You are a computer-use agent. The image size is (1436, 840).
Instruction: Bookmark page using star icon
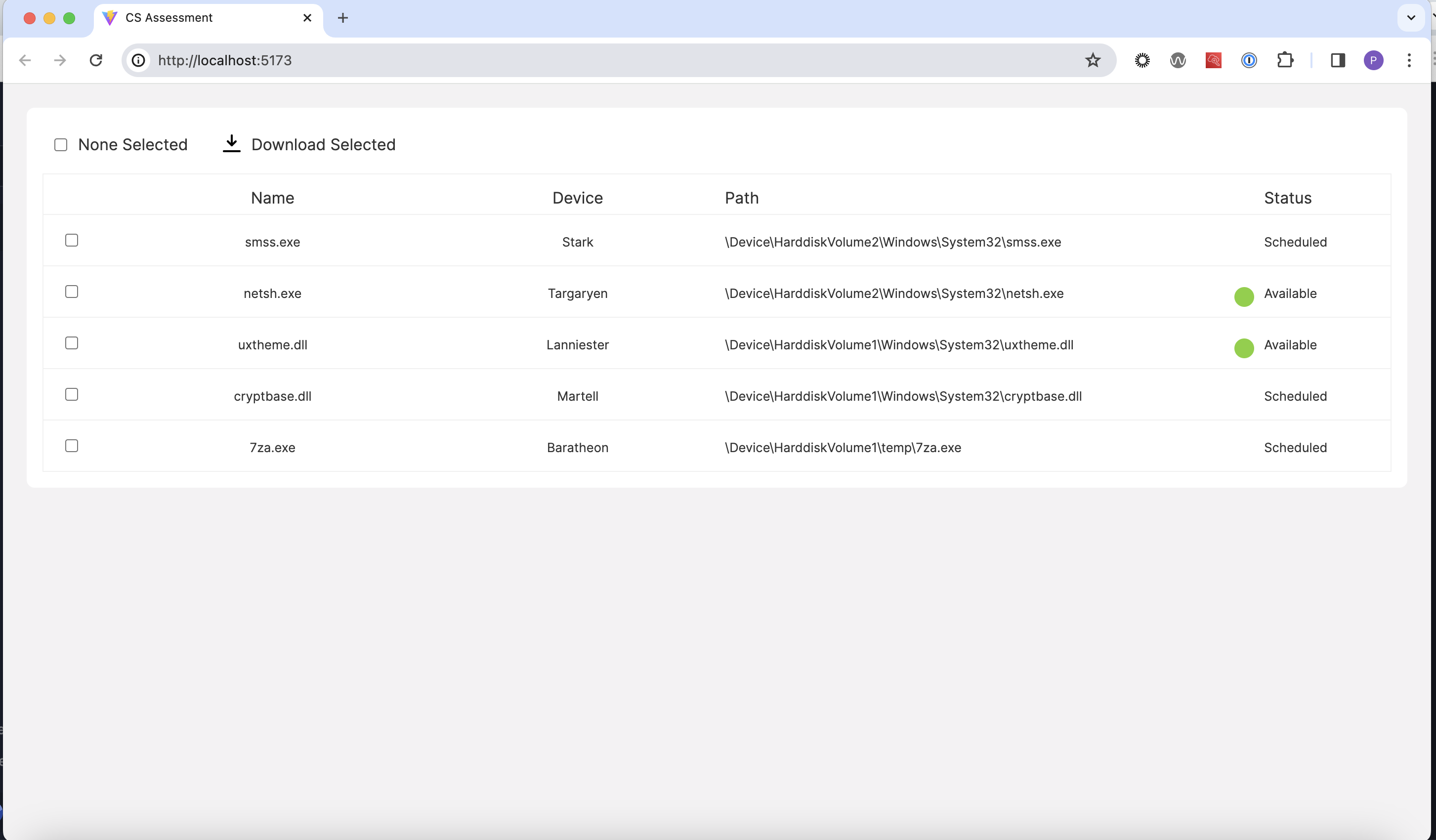click(1092, 60)
